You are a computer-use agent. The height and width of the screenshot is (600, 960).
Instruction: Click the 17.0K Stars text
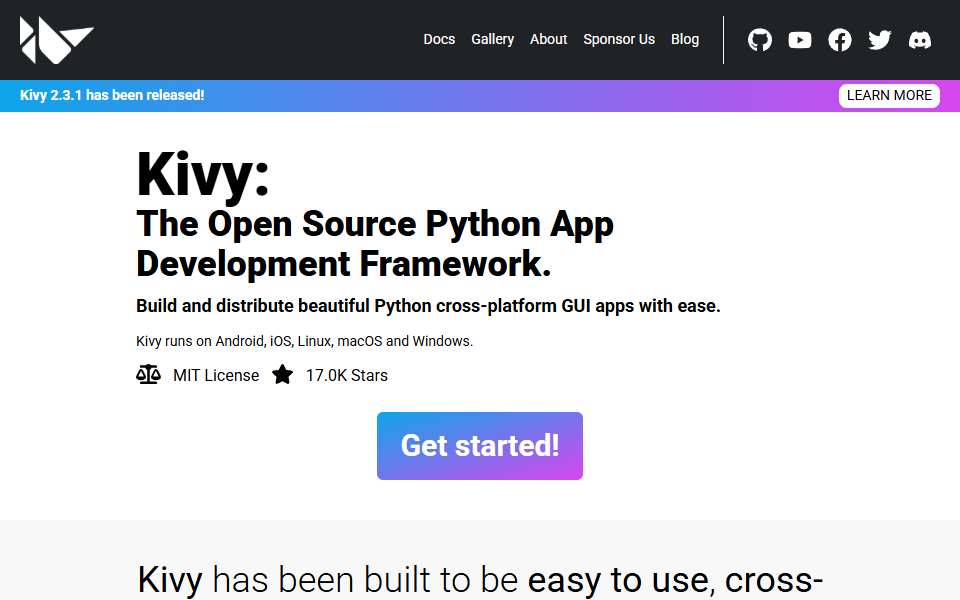point(347,375)
